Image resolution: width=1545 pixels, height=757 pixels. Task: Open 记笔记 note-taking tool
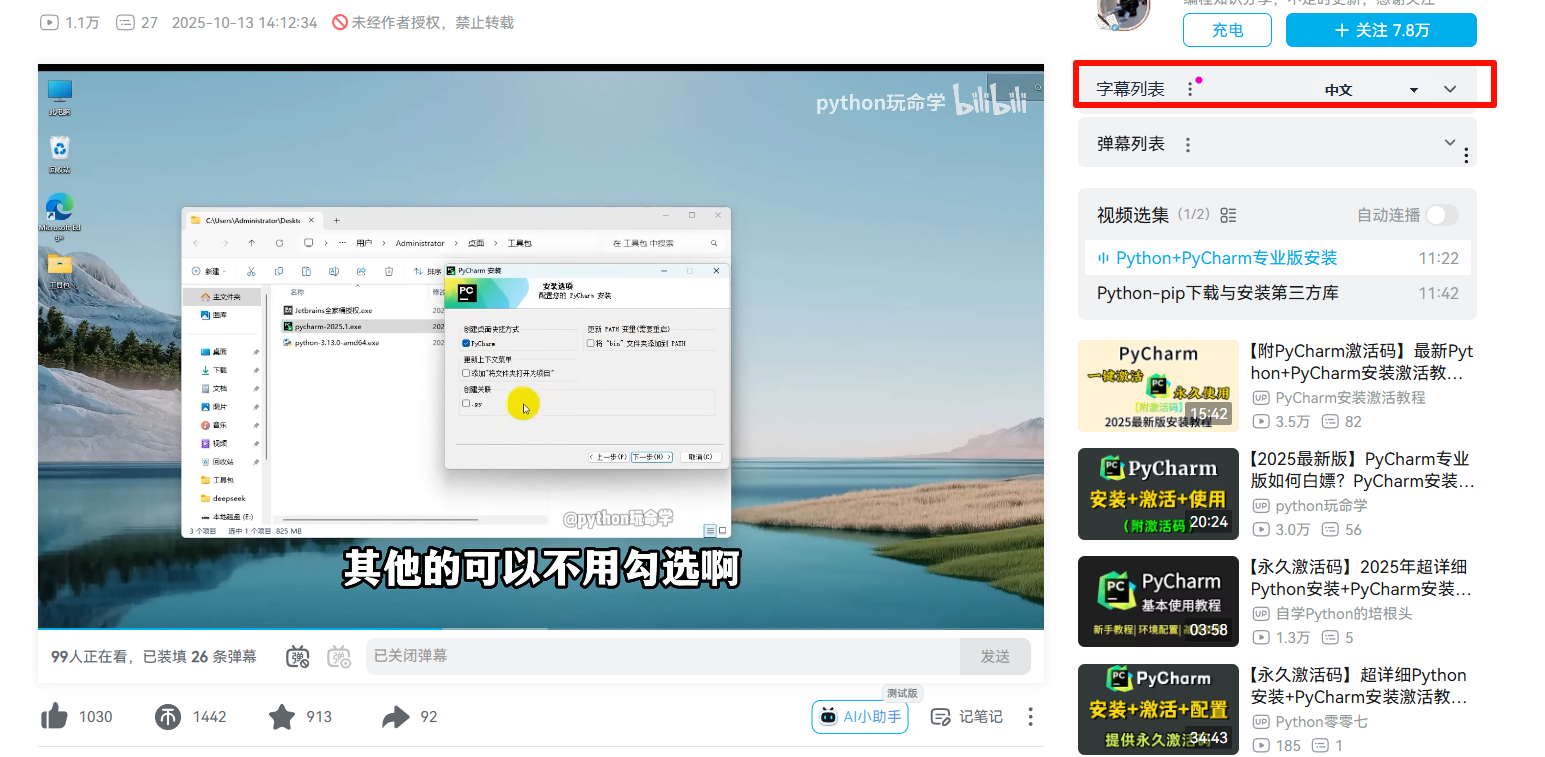[967, 717]
